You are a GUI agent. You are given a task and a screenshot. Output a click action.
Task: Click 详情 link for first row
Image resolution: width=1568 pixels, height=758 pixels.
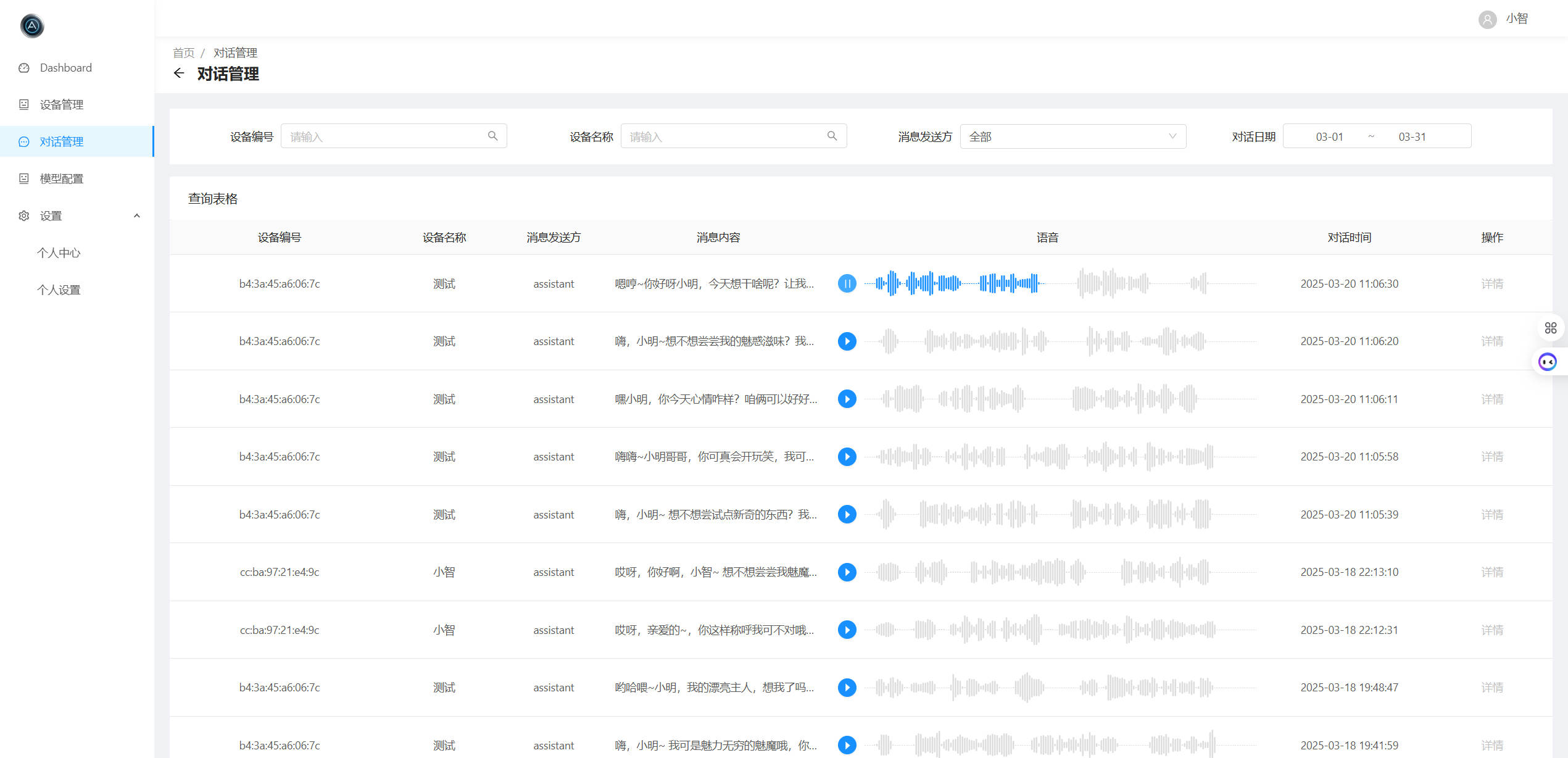point(1491,284)
